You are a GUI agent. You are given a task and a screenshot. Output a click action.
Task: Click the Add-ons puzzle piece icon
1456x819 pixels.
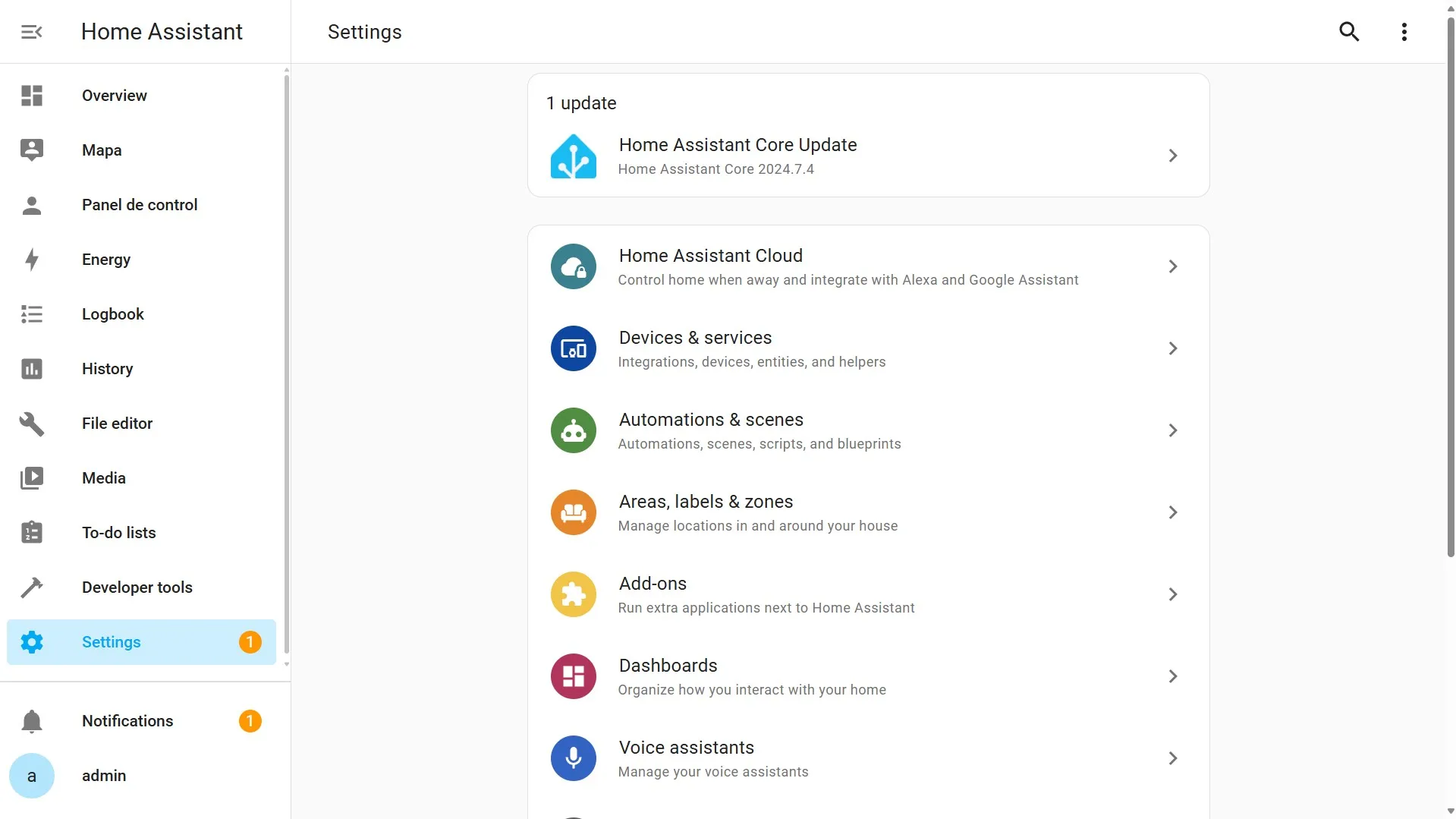[x=574, y=594]
